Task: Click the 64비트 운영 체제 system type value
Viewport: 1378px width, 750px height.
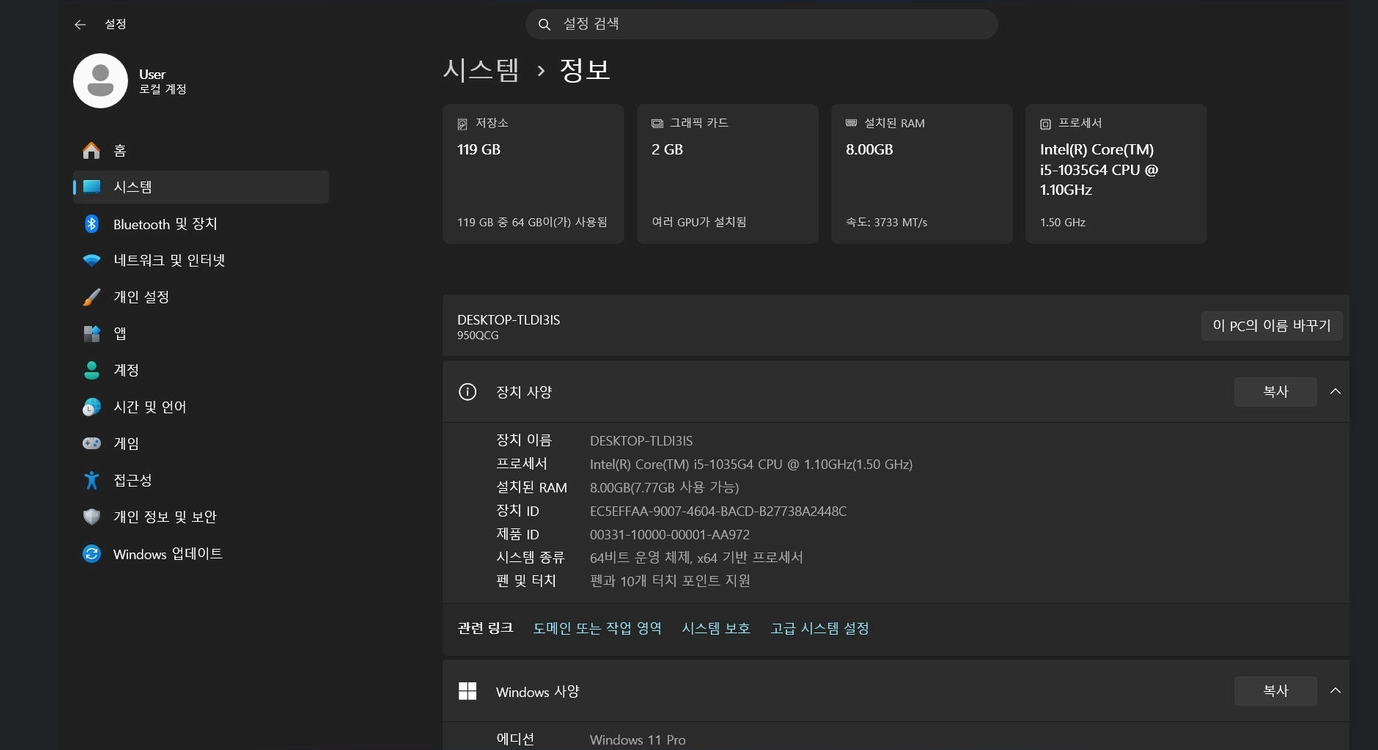Action: pos(697,558)
